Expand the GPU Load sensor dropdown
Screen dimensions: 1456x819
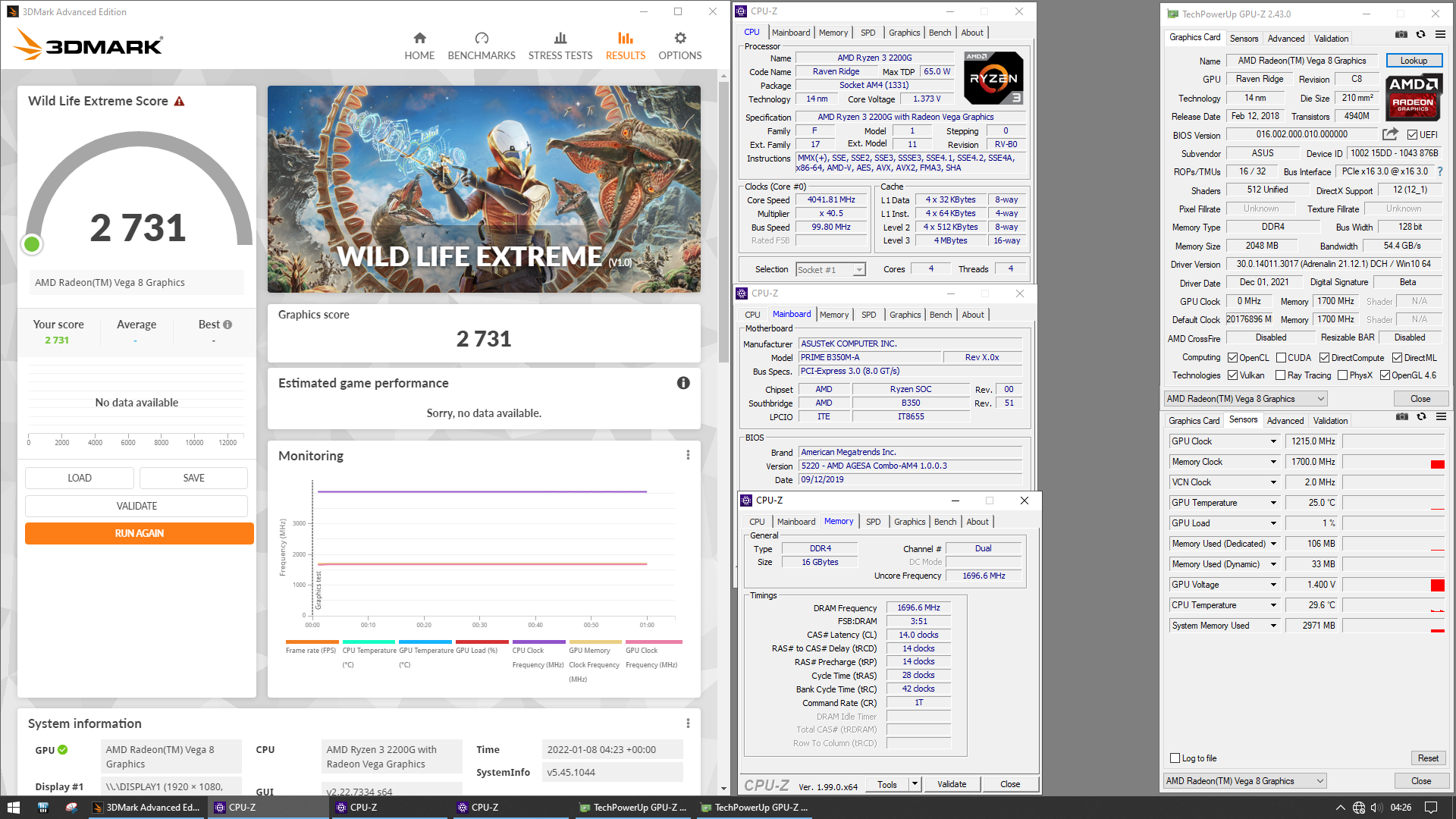[1273, 523]
